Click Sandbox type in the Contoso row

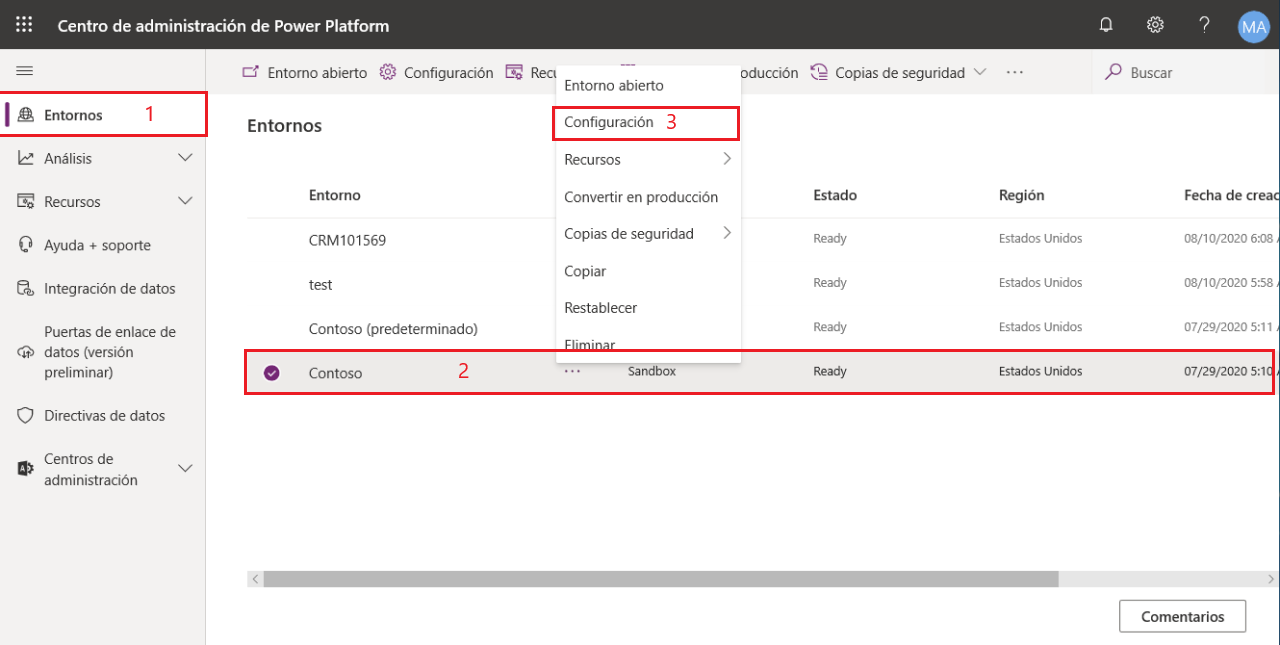coord(652,371)
